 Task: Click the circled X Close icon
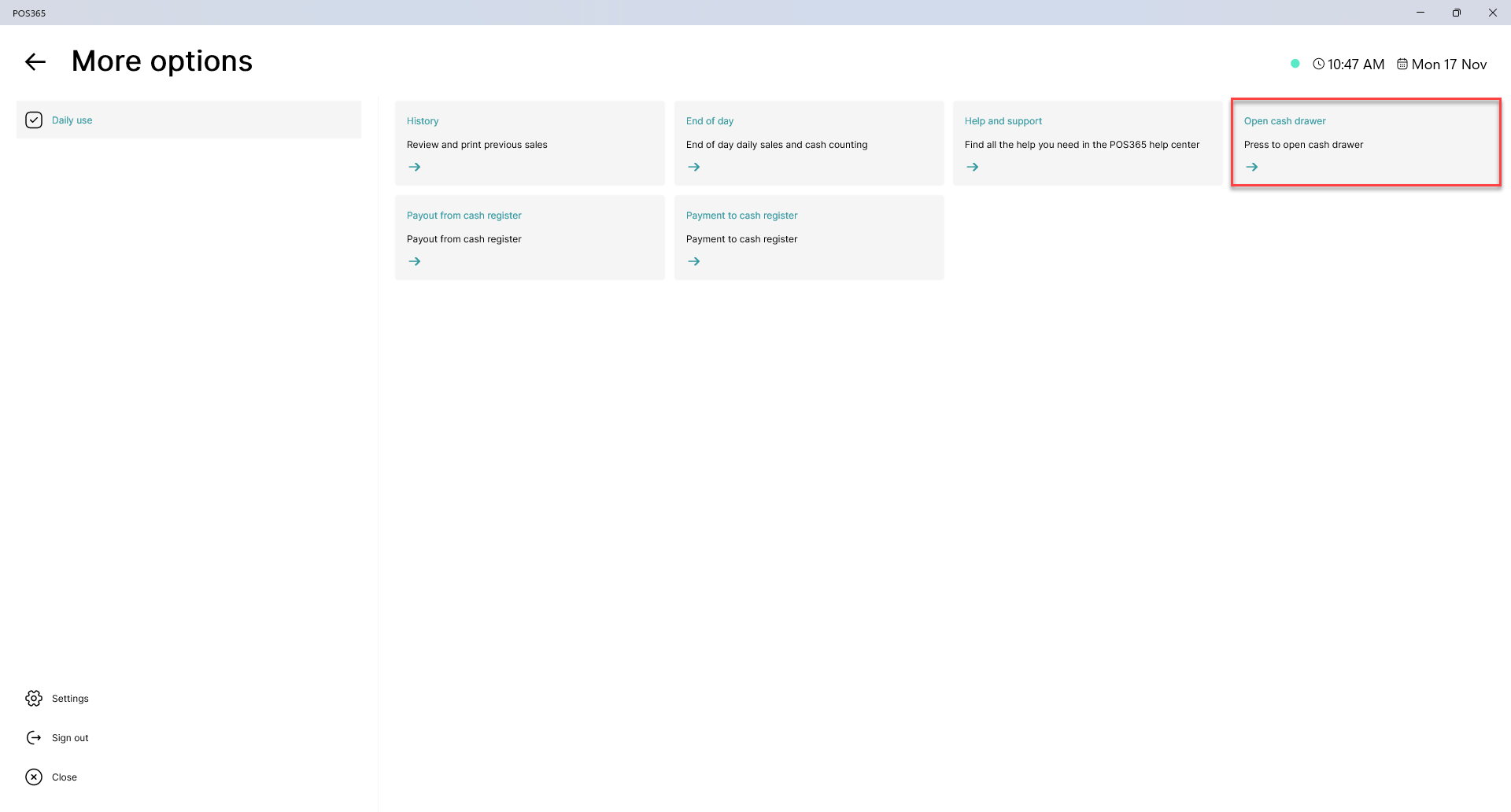(x=34, y=777)
